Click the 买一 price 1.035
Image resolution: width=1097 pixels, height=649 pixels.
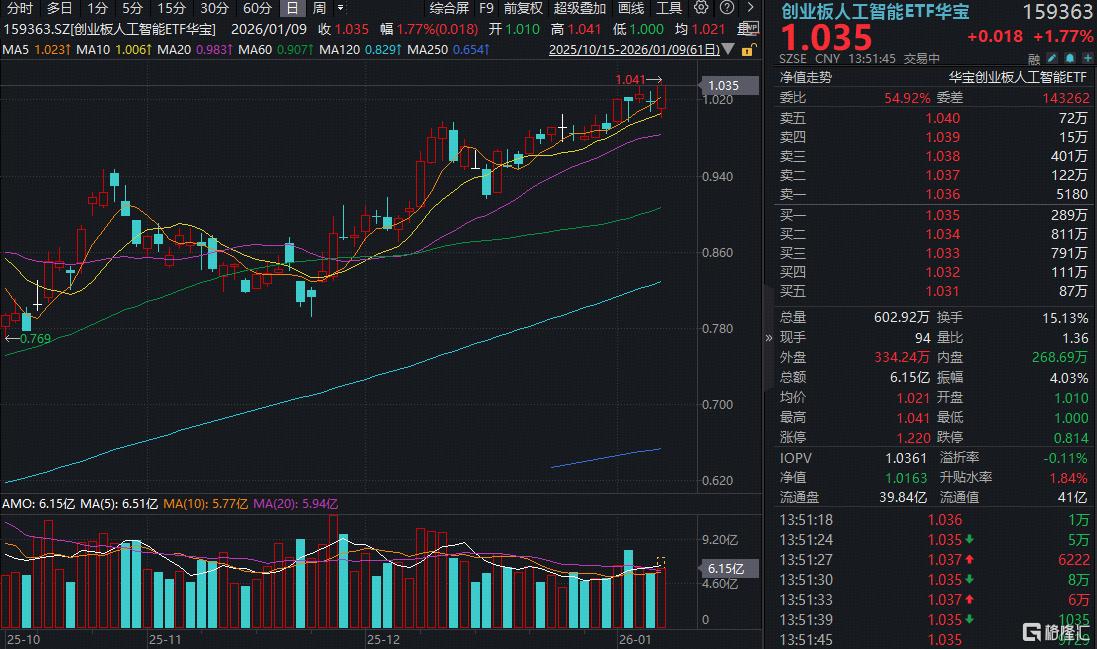coord(942,215)
